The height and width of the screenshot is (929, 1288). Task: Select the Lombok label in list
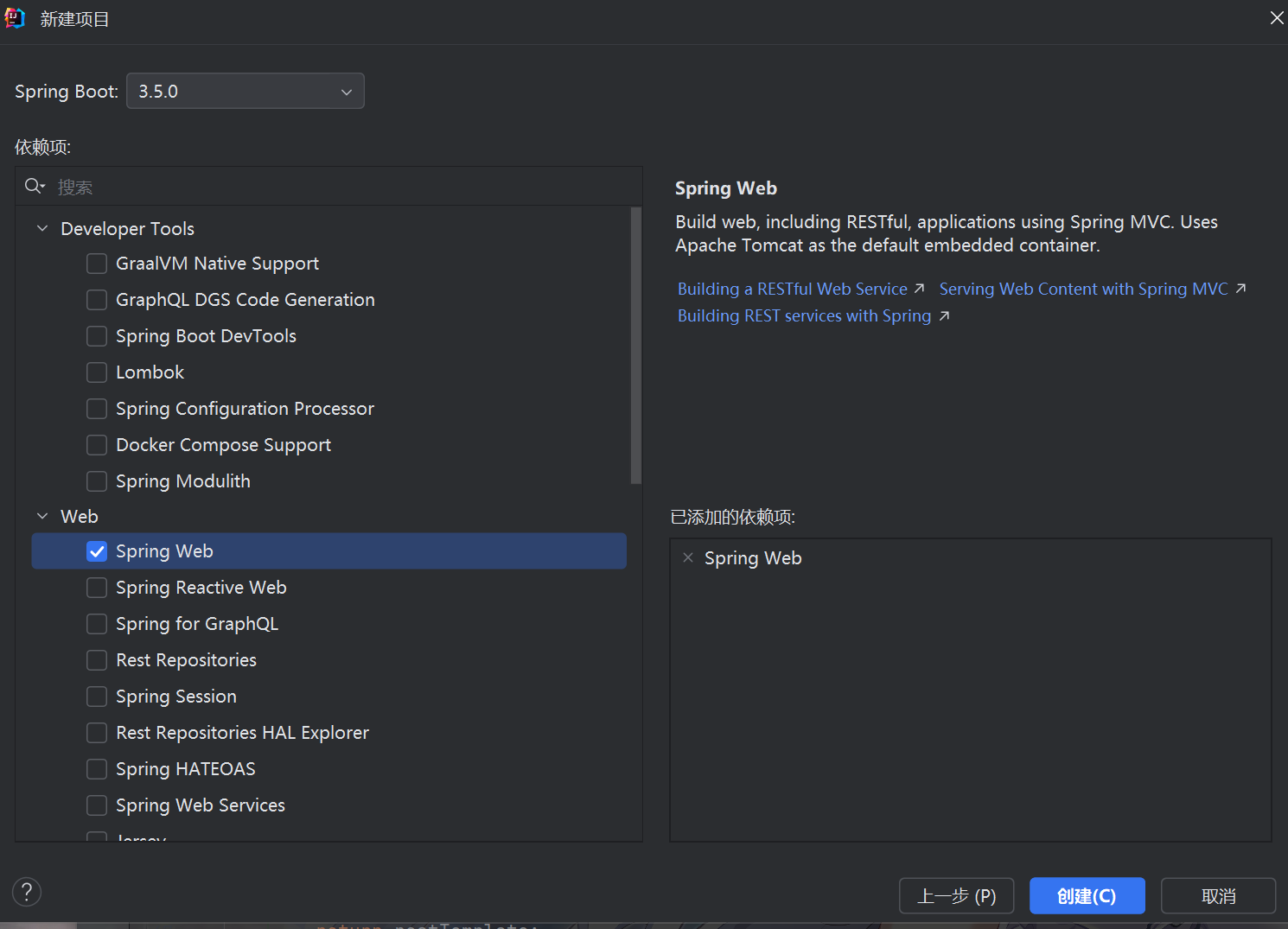[150, 372]
